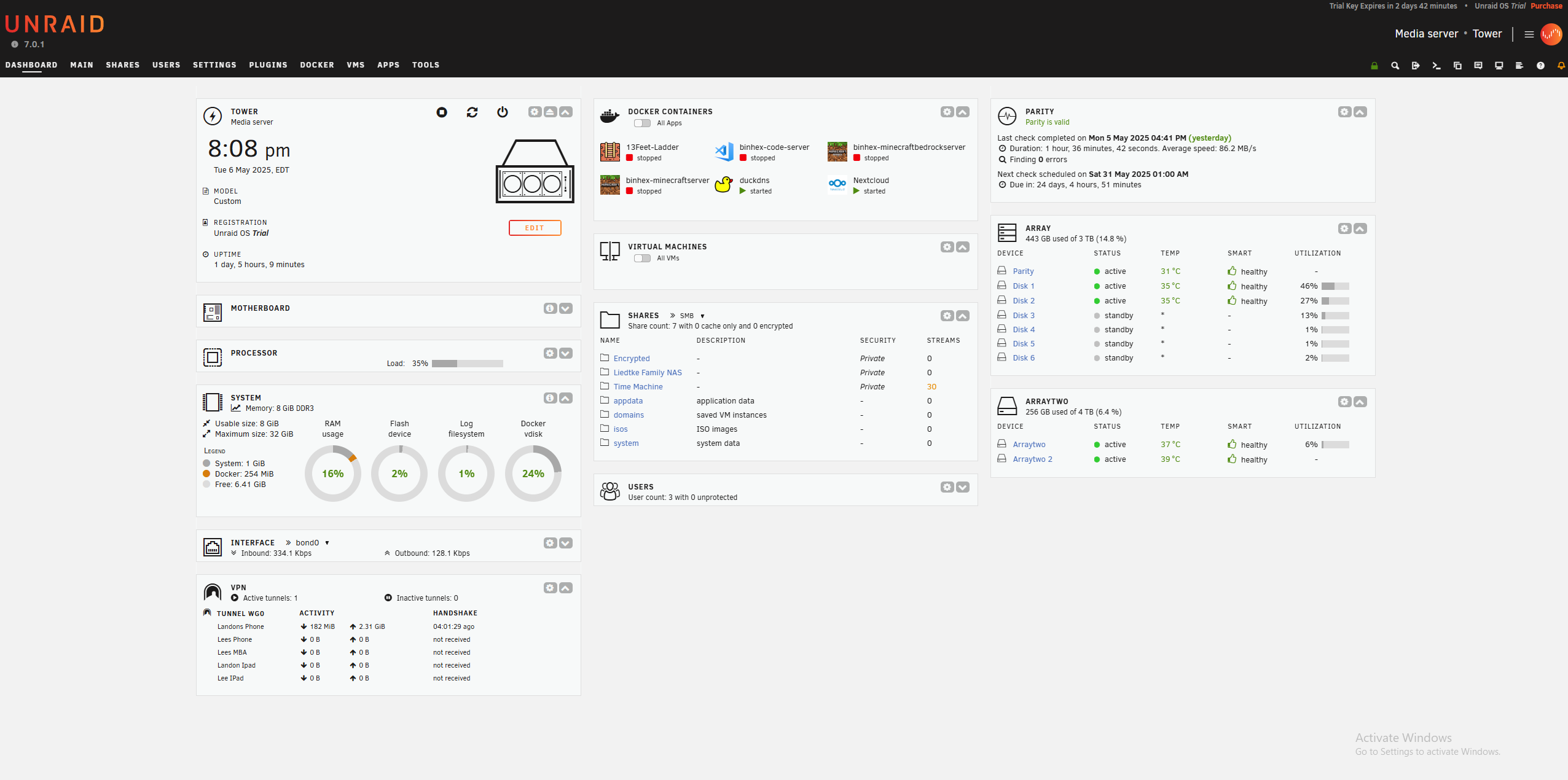
Task: Open the System tile info icon
Action: (550, 398)
